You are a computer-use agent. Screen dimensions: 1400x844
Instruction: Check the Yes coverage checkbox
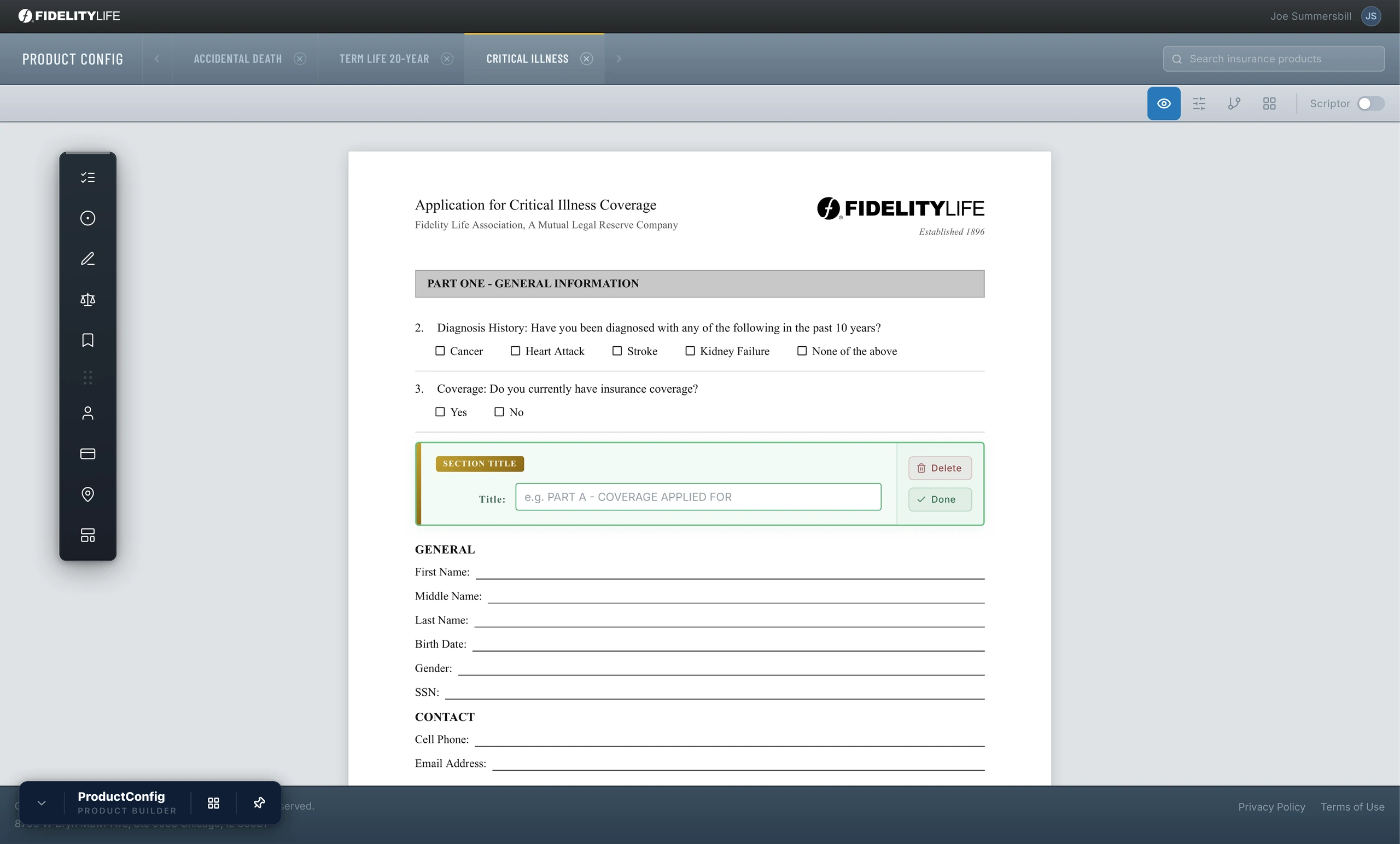point(440,411)
